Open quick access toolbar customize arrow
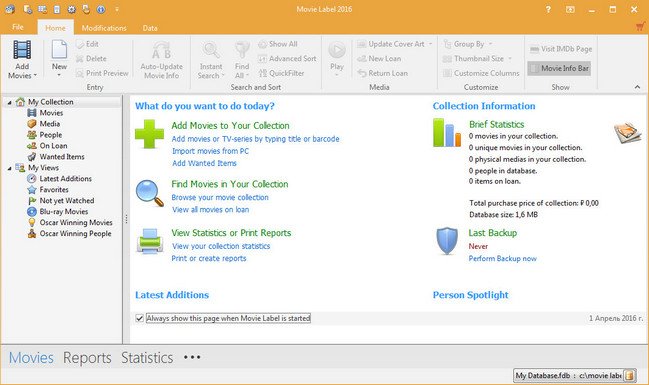The height and width of the screenshot is (385, 649). tap(117, 9)
